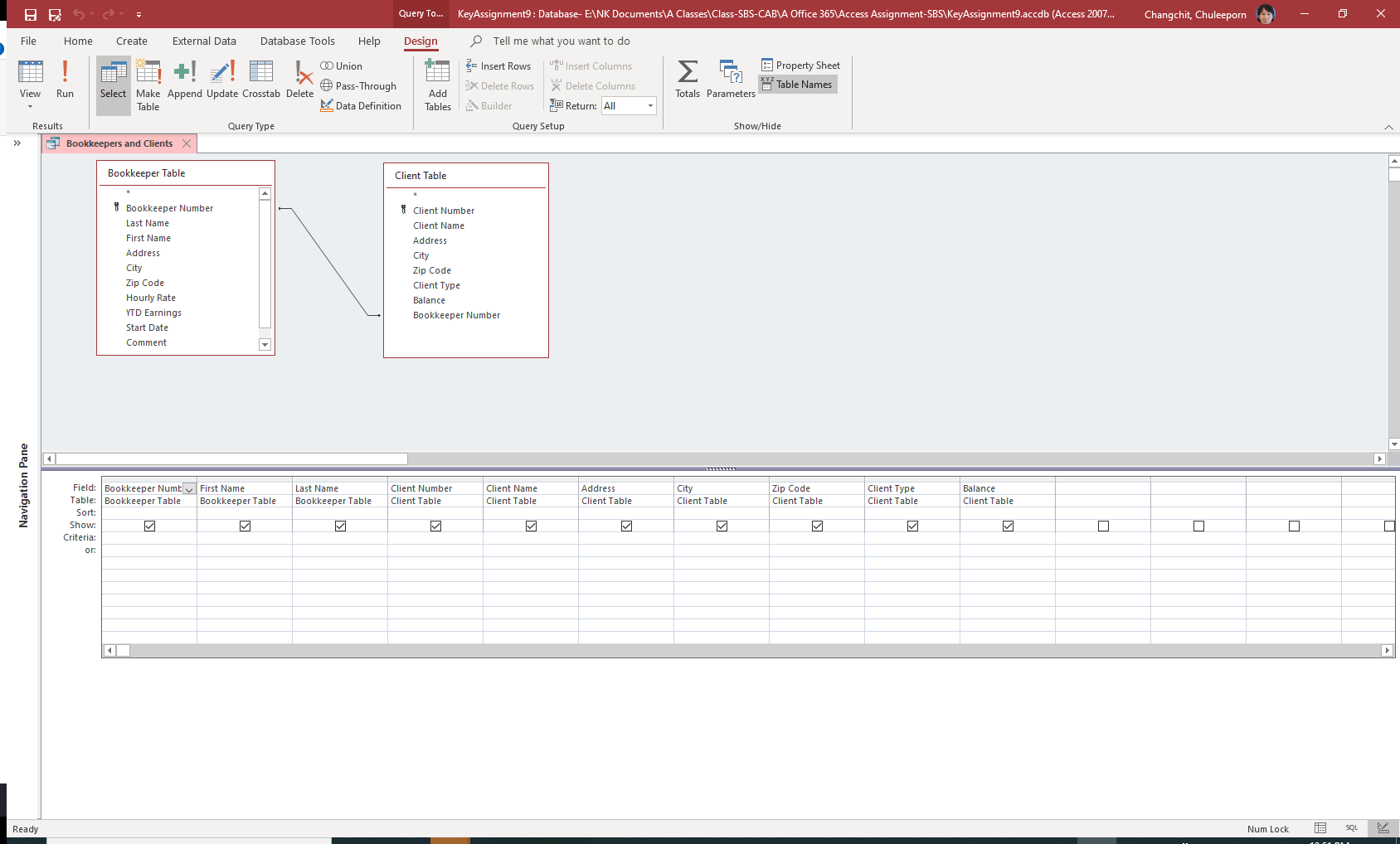Open the View button dropdown arrow
The width and height of the screenshot is (1400, 844).
(30, 105)
